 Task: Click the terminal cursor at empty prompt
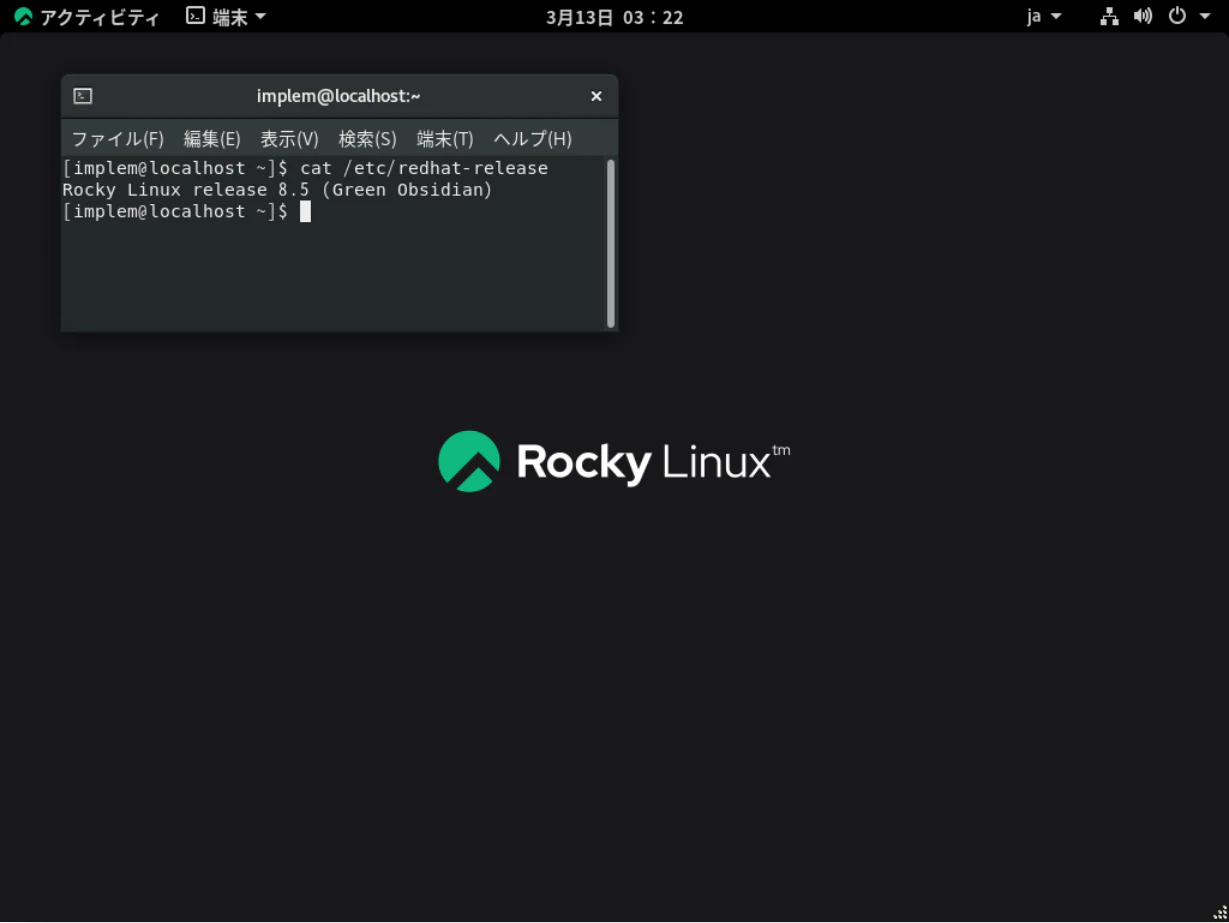click(305, 212)
